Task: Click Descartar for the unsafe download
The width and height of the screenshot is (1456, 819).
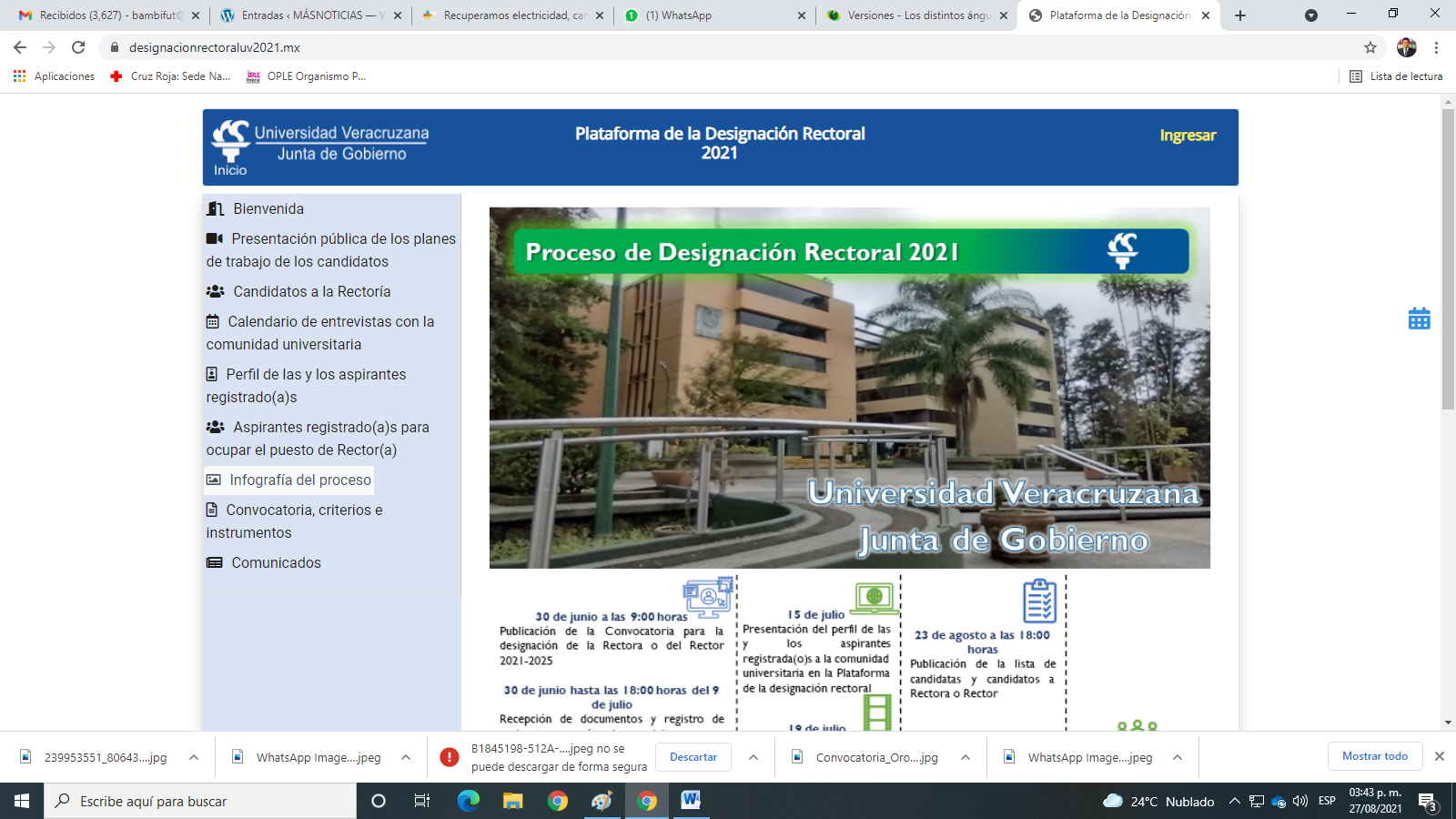Action: 693,757
